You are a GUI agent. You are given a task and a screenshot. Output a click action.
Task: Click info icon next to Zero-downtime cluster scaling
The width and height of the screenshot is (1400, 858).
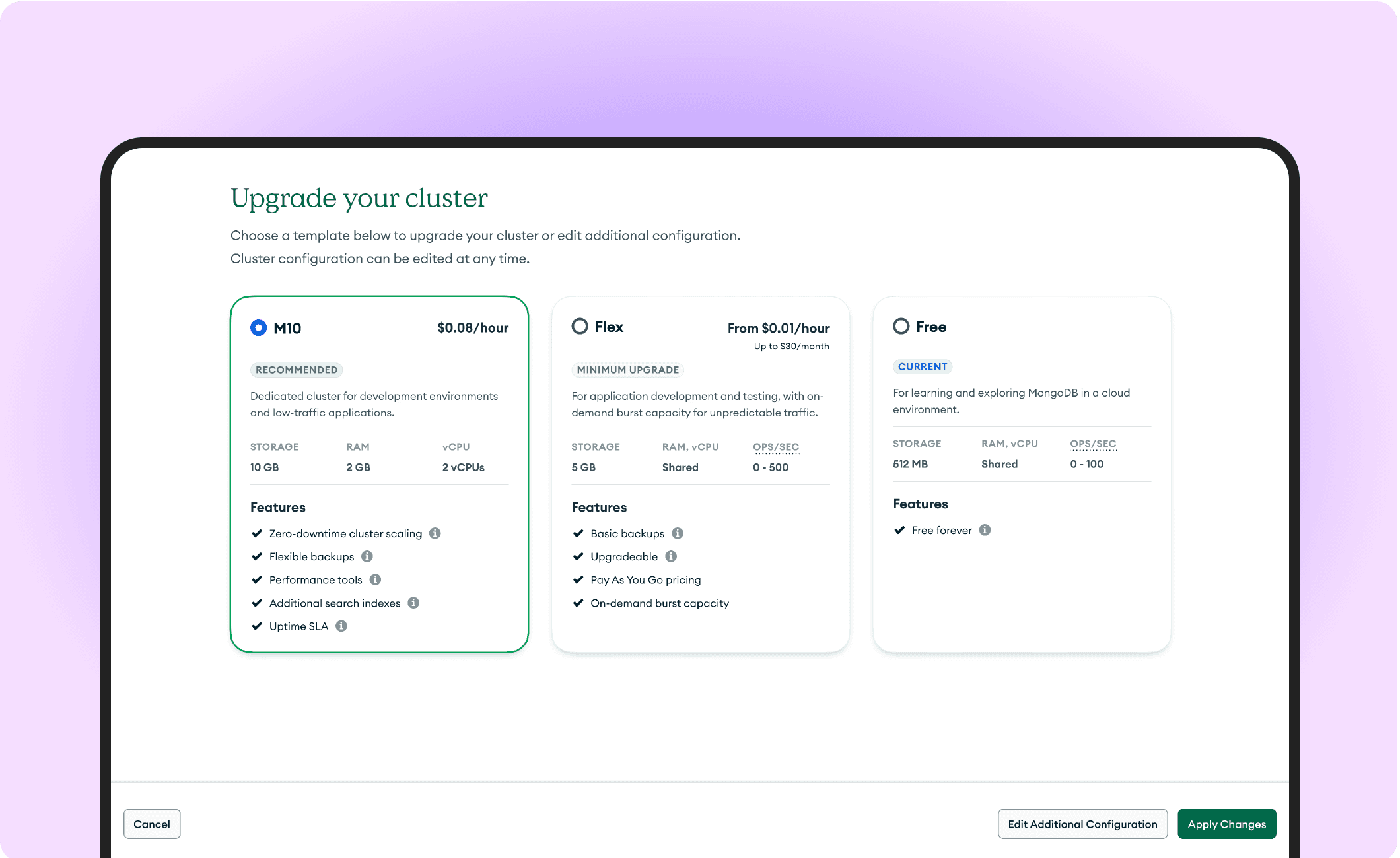435,533
